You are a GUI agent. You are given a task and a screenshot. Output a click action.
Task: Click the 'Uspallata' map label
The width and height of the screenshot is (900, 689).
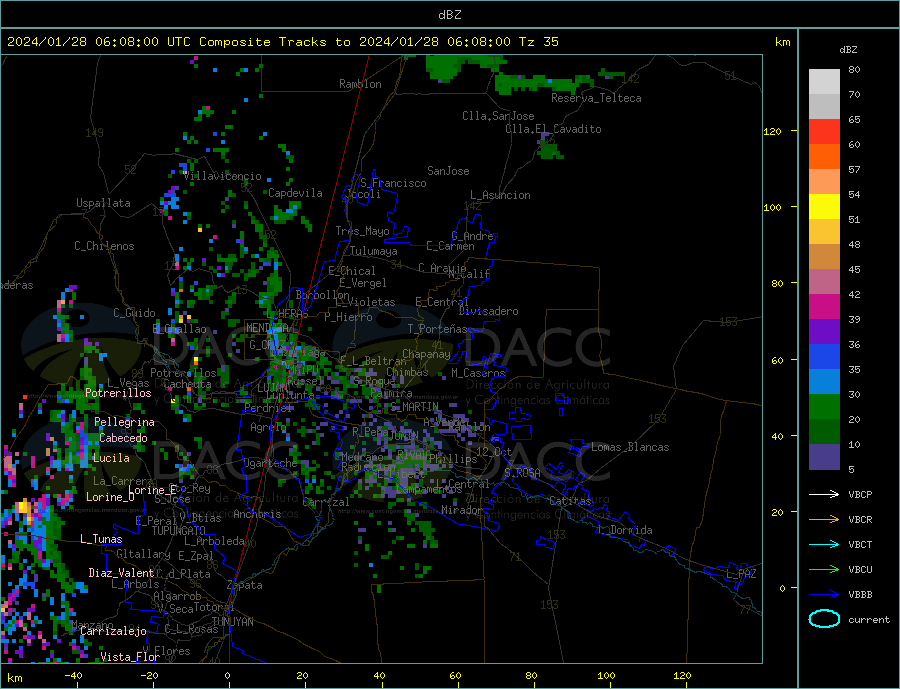103,203
